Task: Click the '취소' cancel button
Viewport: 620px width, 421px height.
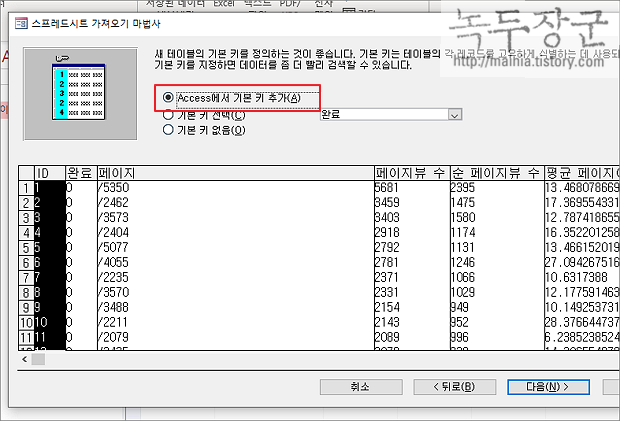Action: point(361,387)
